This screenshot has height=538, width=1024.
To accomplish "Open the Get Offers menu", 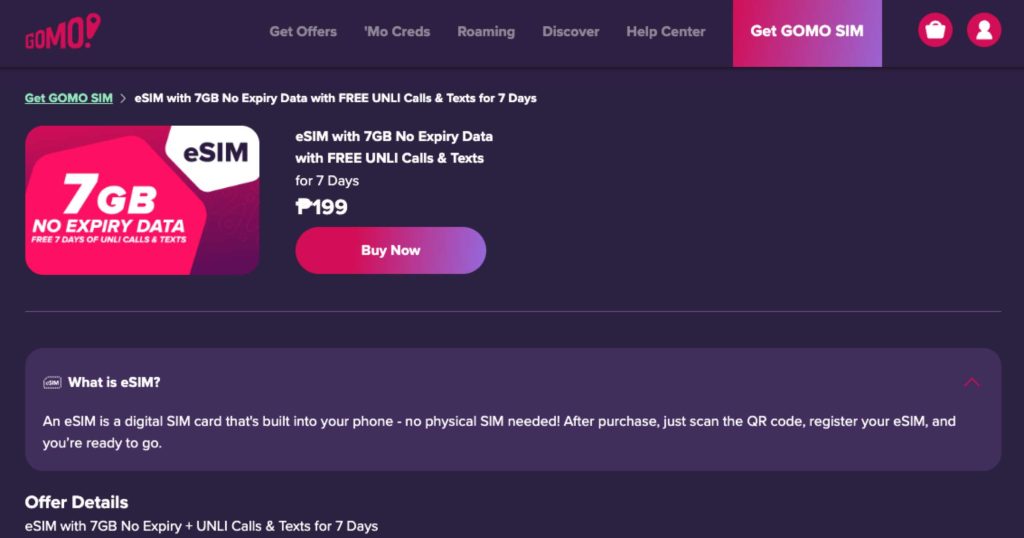I will point(303,31).
